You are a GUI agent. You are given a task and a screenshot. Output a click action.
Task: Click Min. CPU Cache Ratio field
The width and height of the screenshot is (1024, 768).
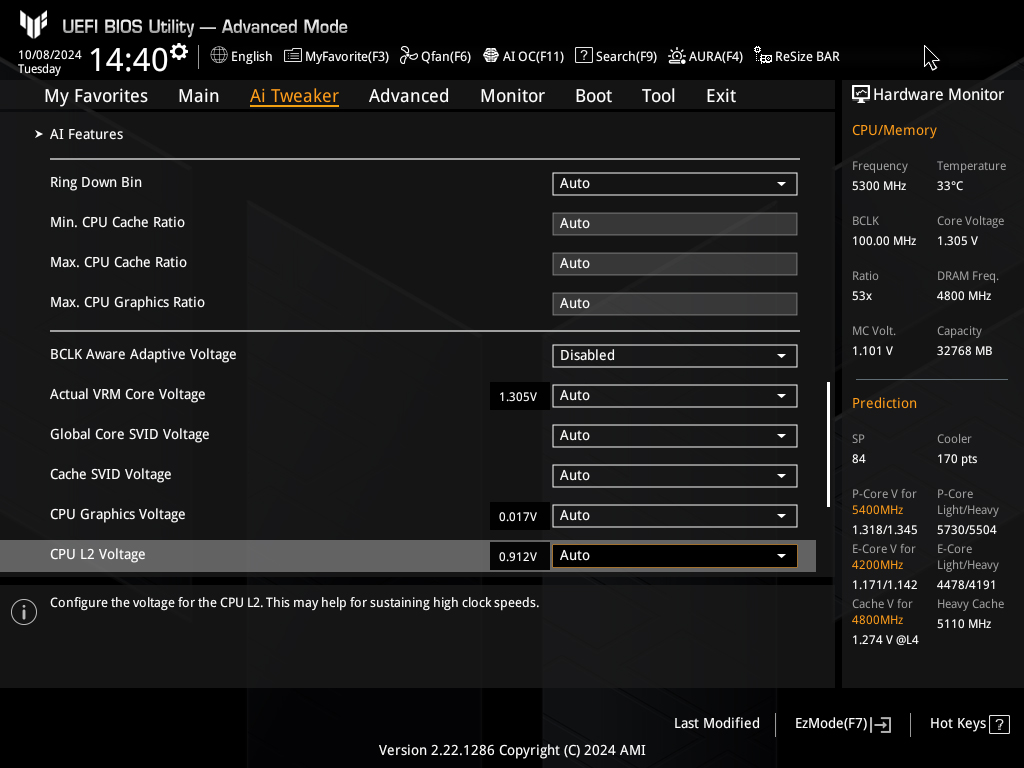pos(675,223)
